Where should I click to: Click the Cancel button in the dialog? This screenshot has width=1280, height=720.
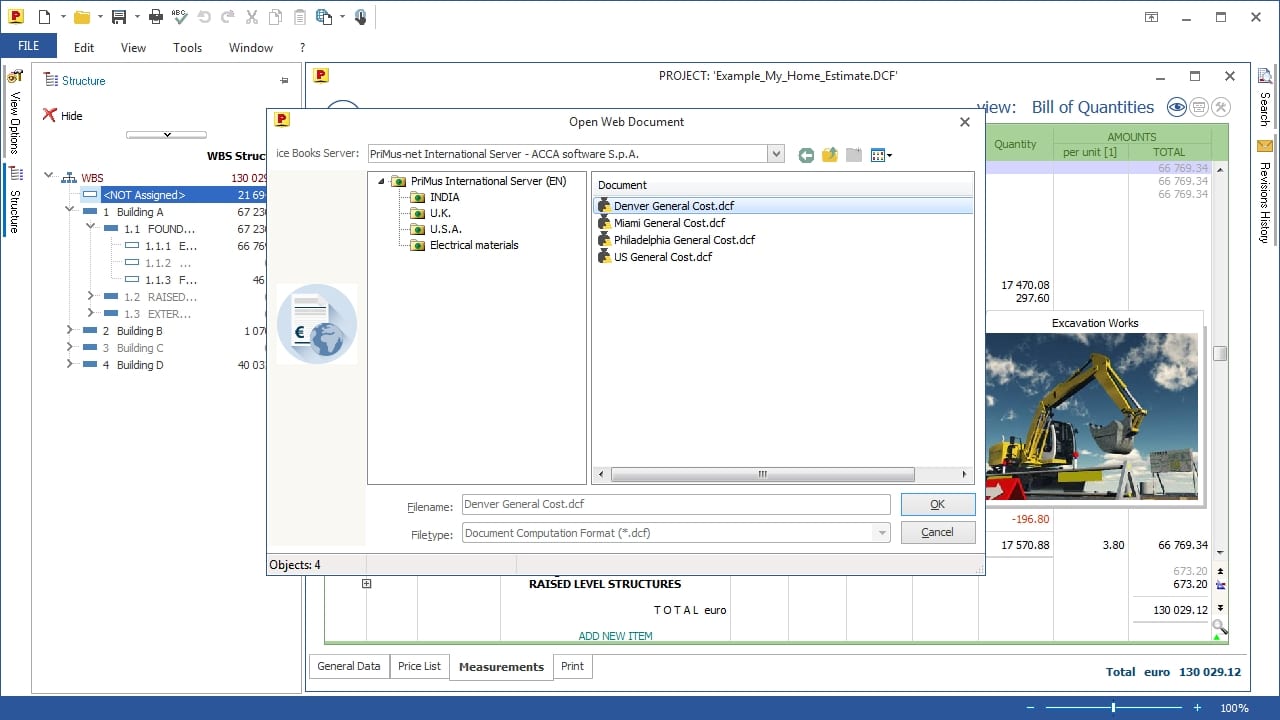tap(938, 532)
